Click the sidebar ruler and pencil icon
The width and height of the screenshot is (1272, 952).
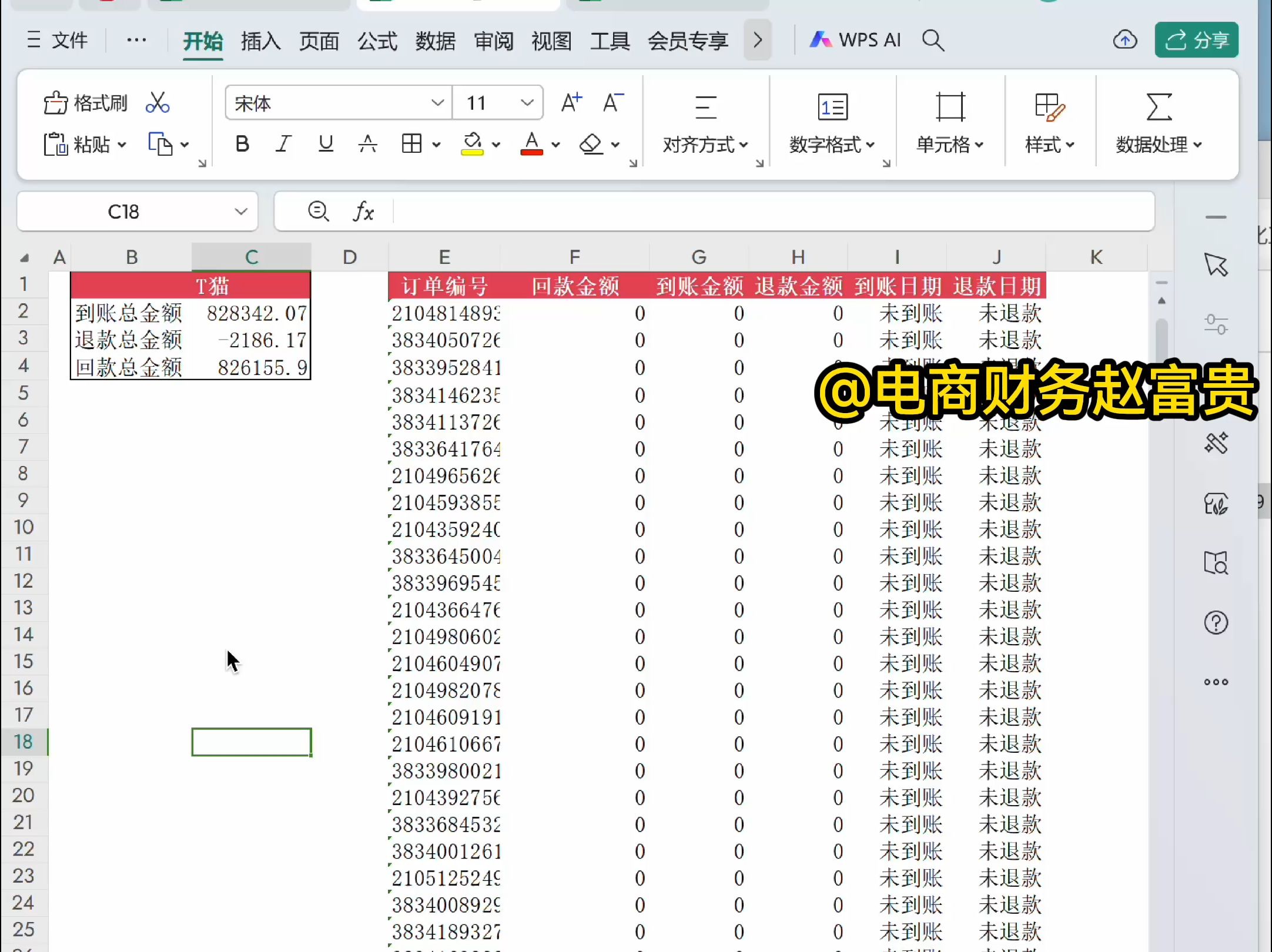coord(1216,443)
